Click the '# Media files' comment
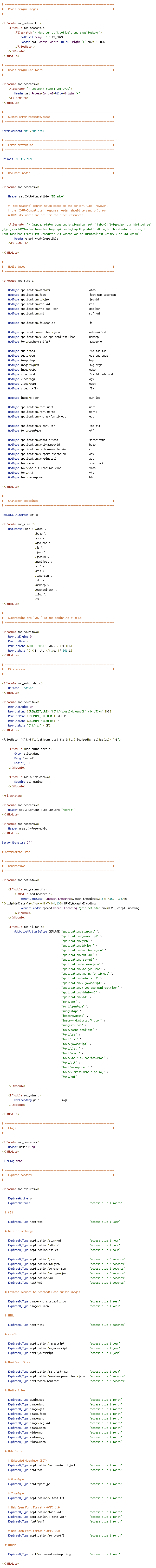The image size is (156, 1568). 15,1391
